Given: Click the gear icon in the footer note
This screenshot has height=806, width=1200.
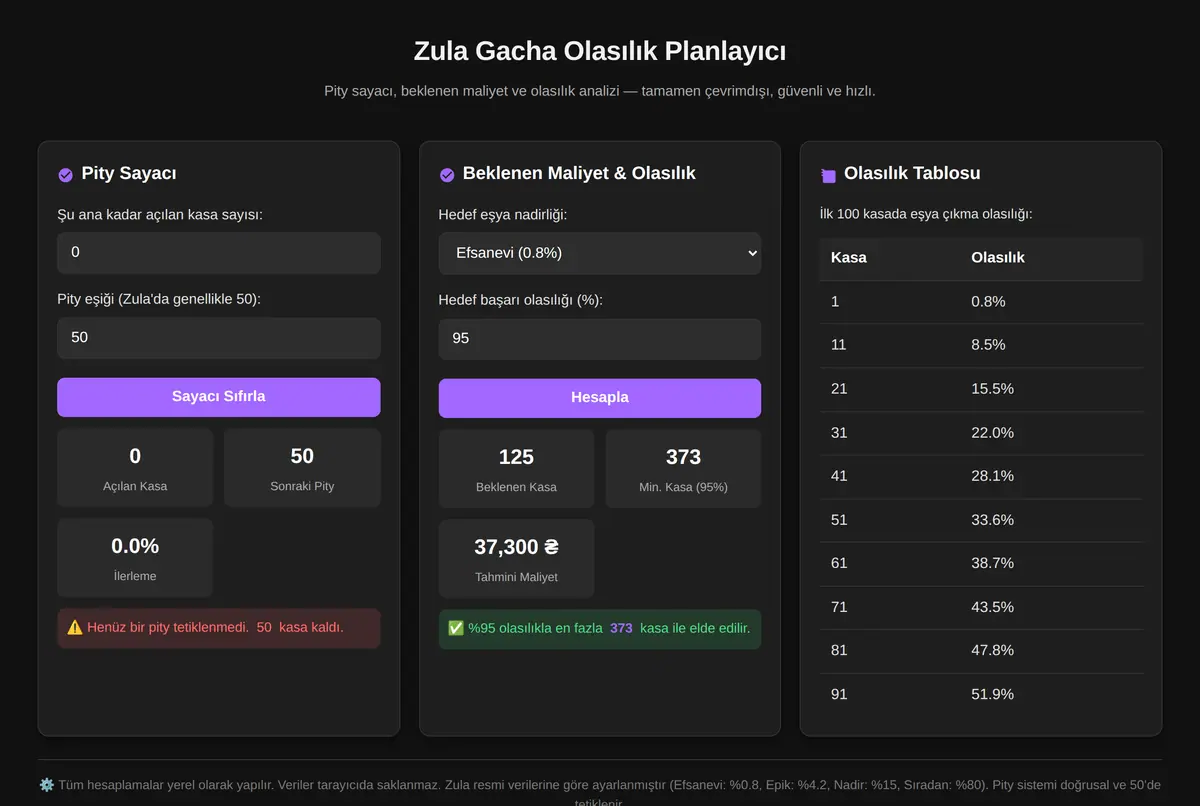Looking at the screenshot, I should tap(47, 785).
